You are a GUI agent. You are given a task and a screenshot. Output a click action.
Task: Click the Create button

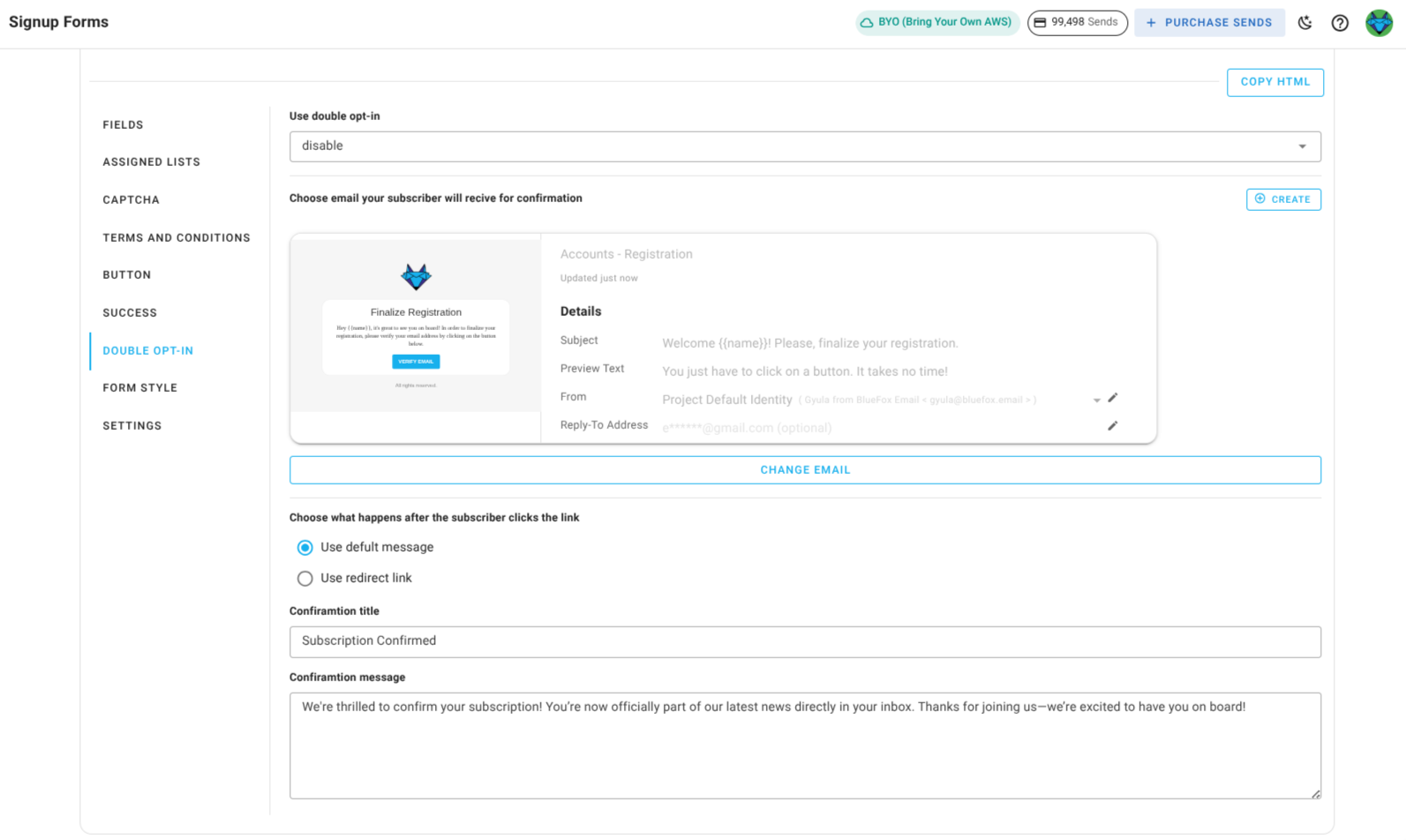[1283, 199]
